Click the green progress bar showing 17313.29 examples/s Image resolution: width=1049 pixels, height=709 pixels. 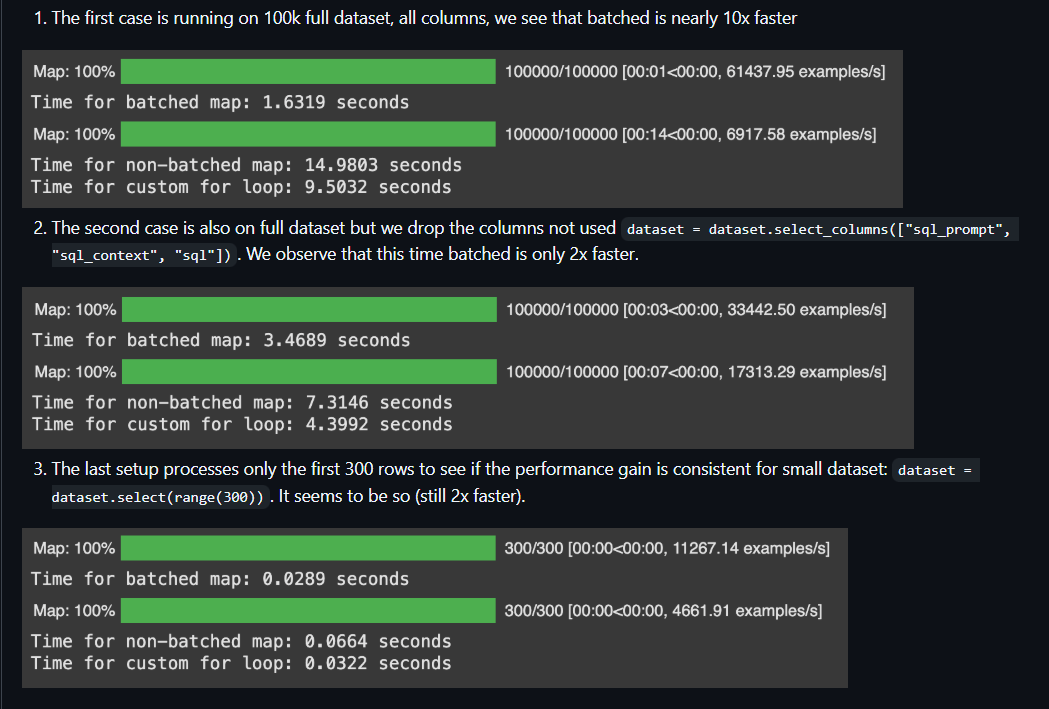[x=308, y=372]
